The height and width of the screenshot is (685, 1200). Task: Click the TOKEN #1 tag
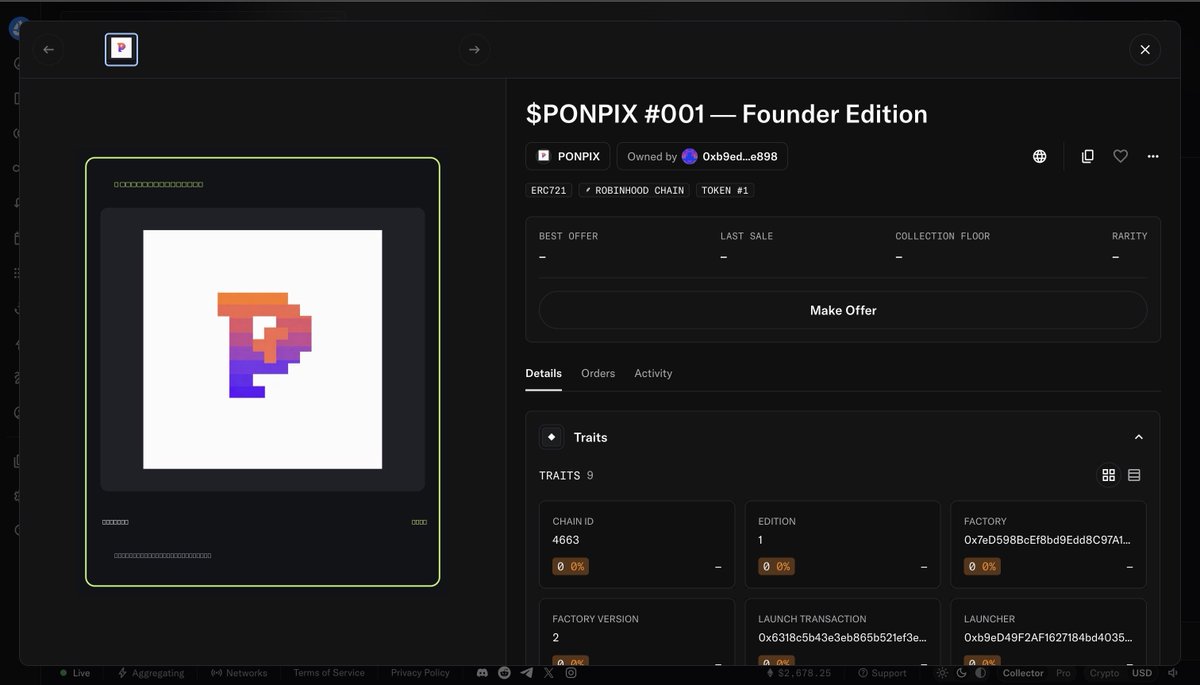pyautogui.click(x=725, y=190)
